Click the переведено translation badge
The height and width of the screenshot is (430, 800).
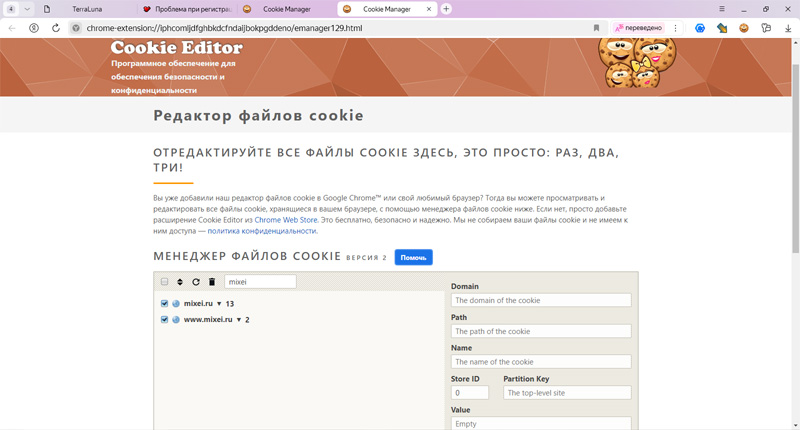[x=639, y=28]
